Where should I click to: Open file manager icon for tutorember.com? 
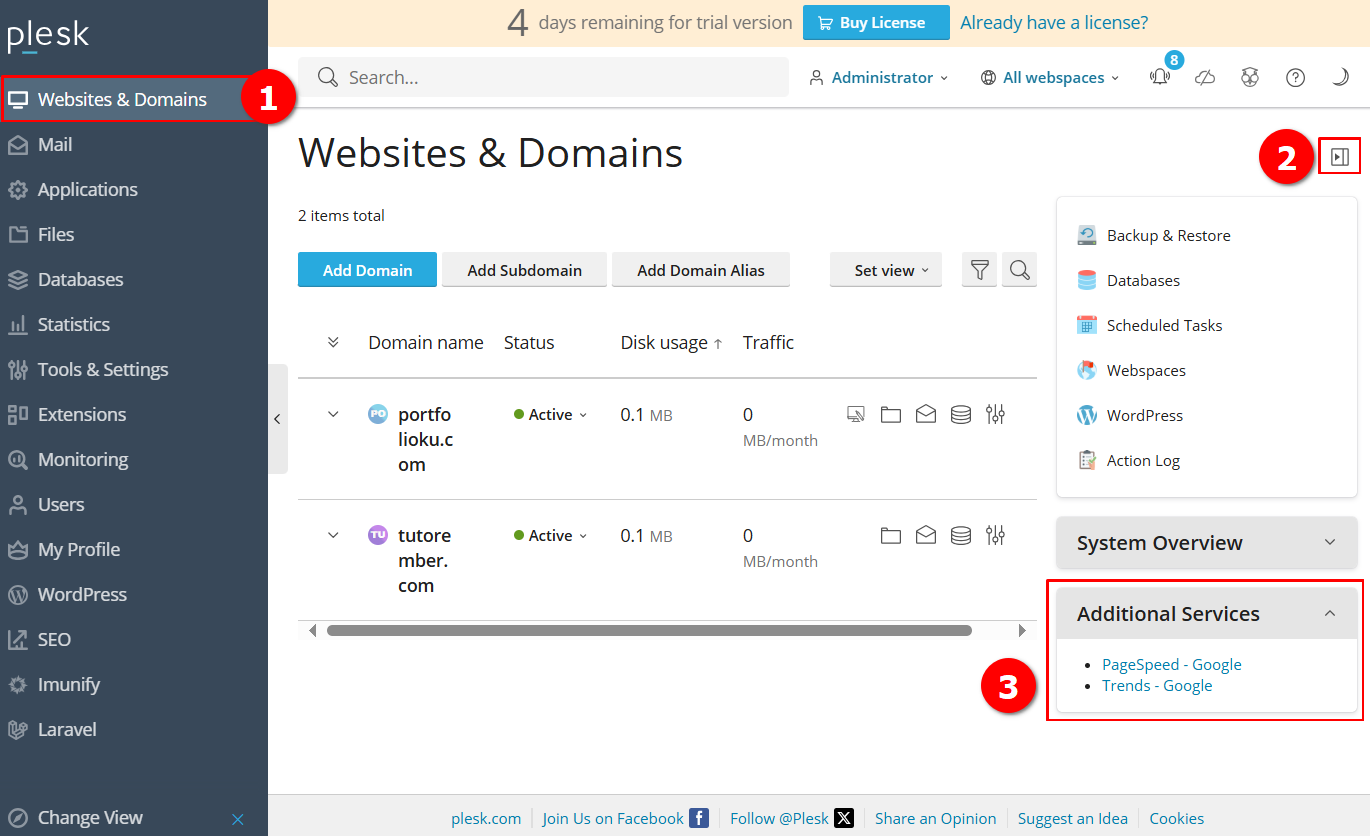tap(891, 535)
